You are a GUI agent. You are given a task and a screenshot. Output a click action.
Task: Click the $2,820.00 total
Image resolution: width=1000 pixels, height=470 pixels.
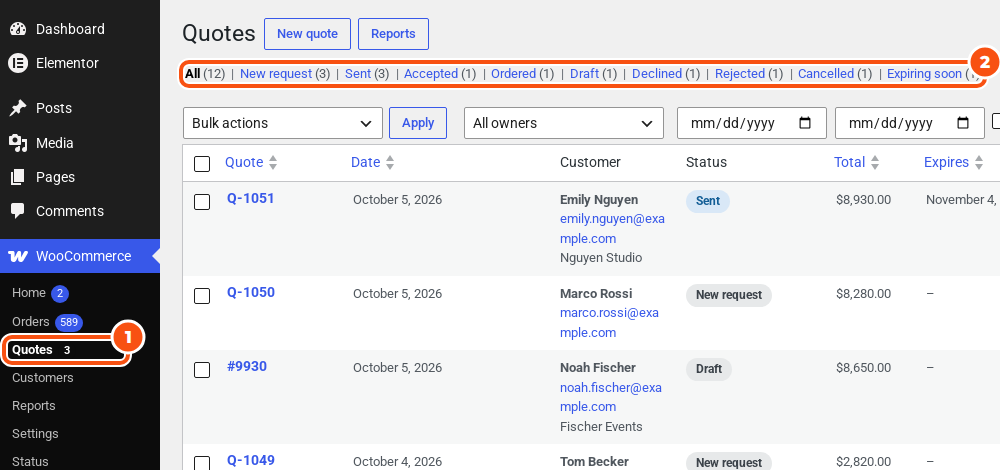[864, 462]
